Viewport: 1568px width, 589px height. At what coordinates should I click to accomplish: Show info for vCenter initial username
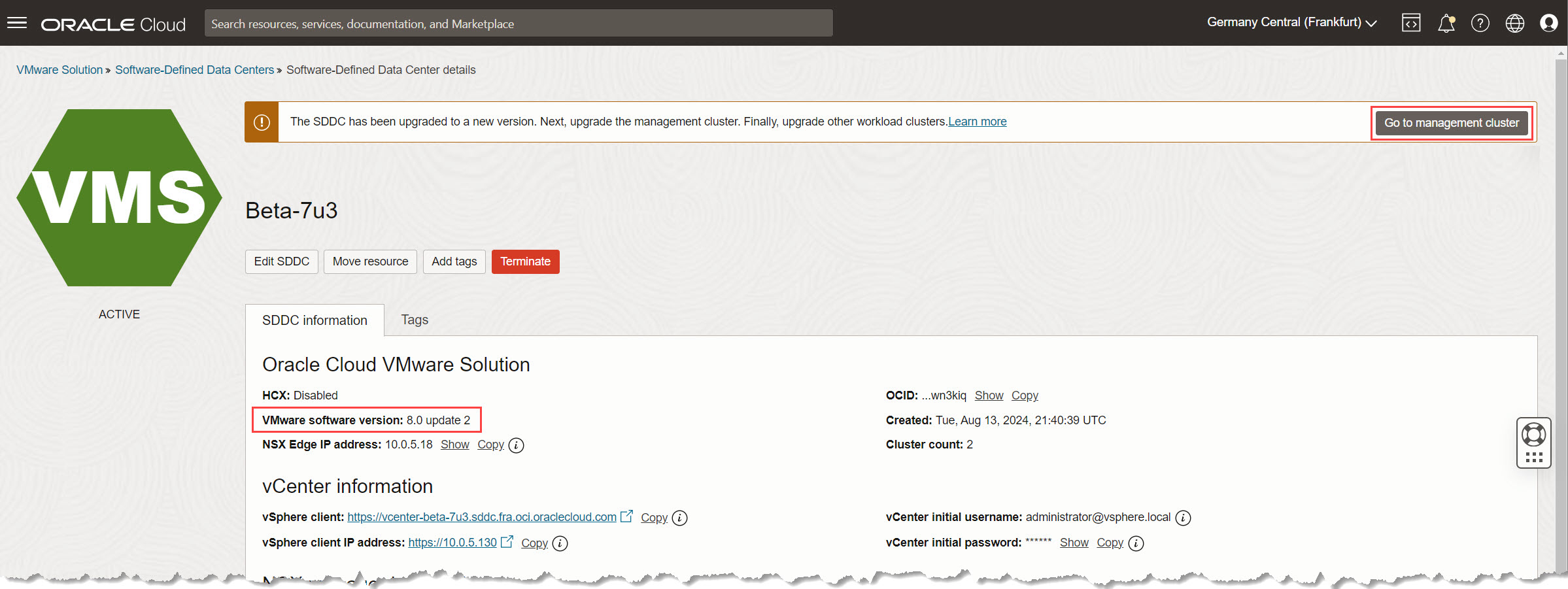[x=1183, y=518]
